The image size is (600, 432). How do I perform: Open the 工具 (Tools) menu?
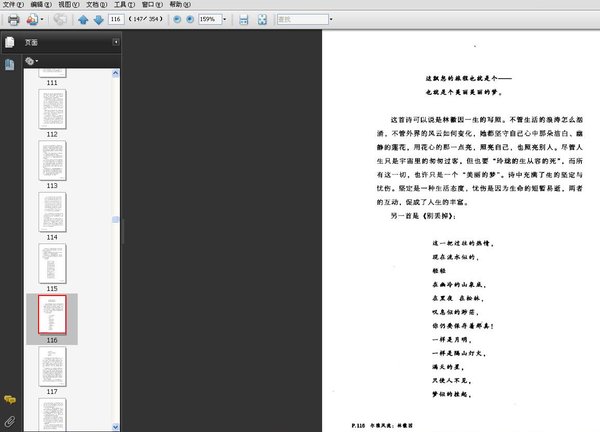pyautogui.click(x=124, y=5)
